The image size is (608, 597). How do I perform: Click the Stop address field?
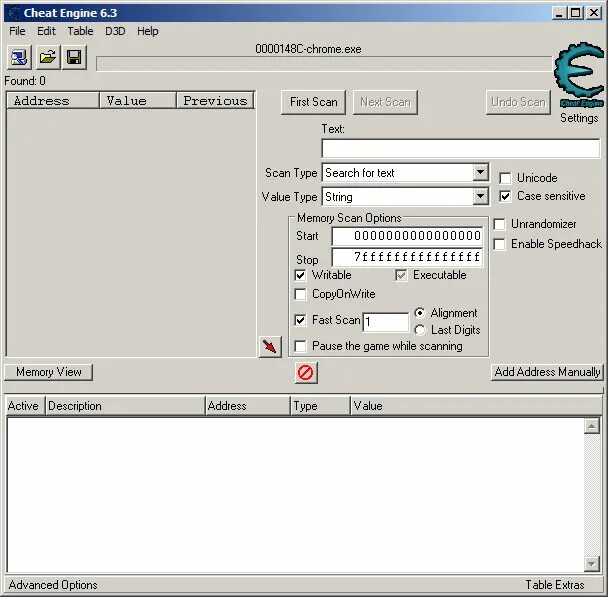(407, 257)
